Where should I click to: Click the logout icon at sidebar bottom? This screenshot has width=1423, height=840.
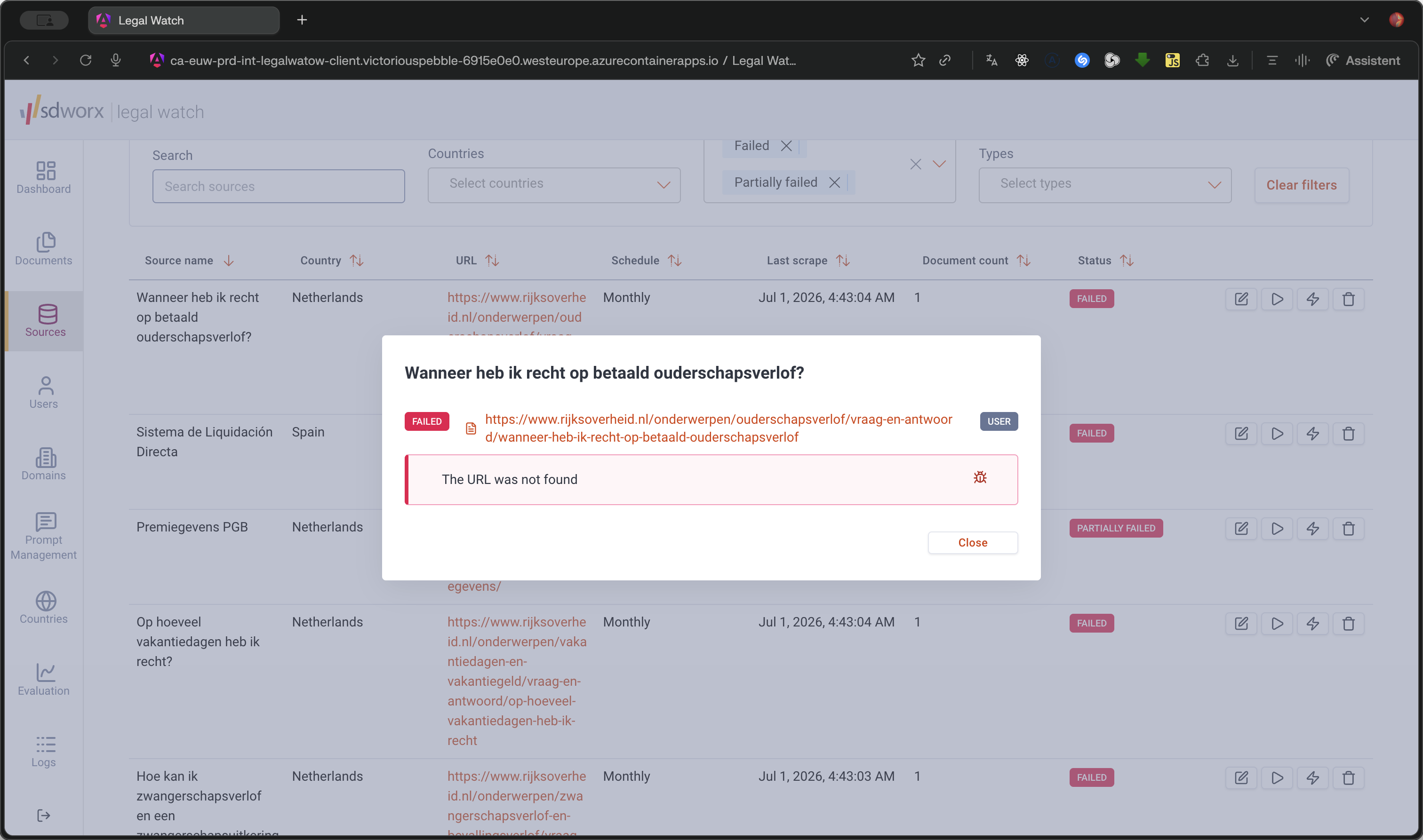coord(44,815)
